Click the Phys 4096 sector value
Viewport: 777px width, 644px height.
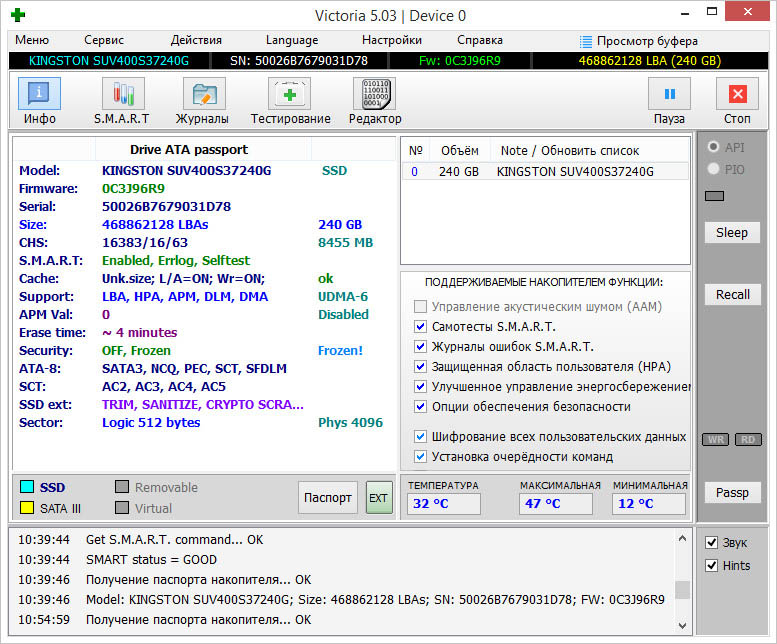pyautogui.click(x=350, y=423)
